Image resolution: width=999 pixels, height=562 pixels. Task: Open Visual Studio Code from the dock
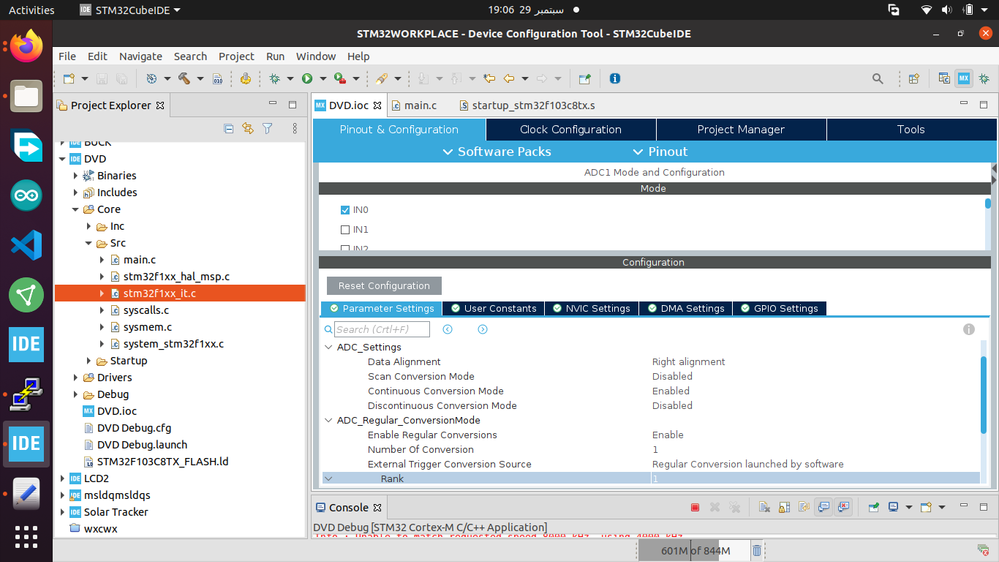click(x=26, y=245)
